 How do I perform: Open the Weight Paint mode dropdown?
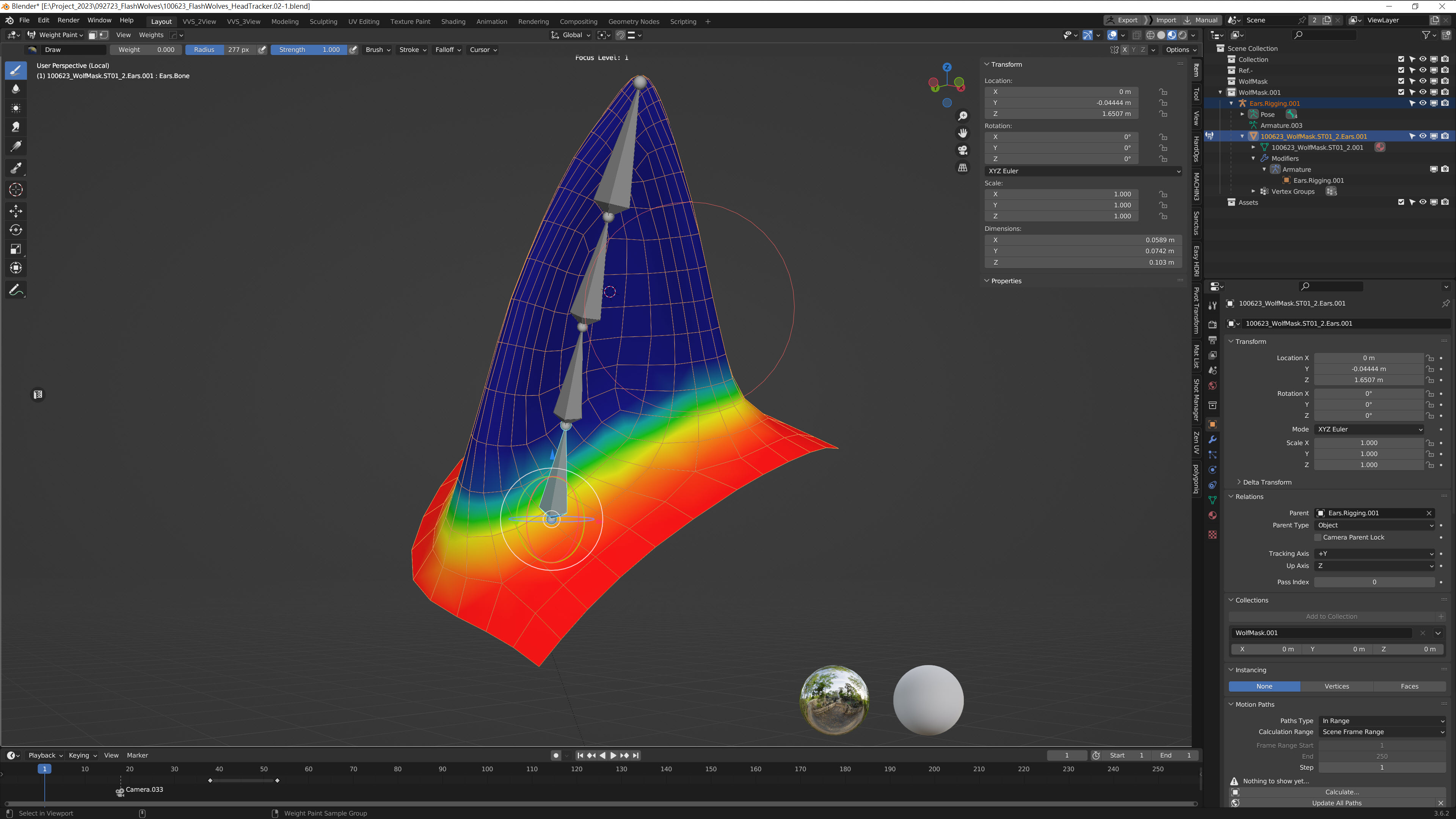tap(56, 35)
